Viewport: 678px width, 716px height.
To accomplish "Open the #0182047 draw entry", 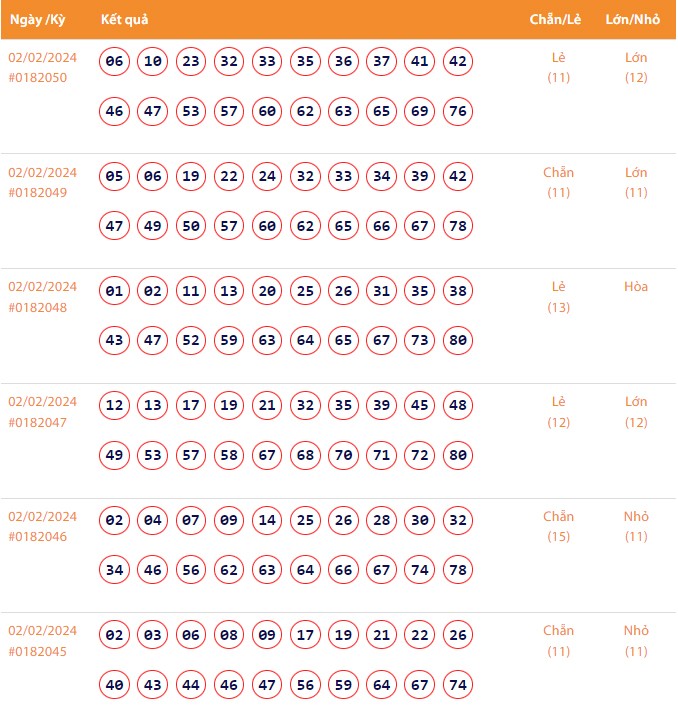I will (x=38, y=422).
